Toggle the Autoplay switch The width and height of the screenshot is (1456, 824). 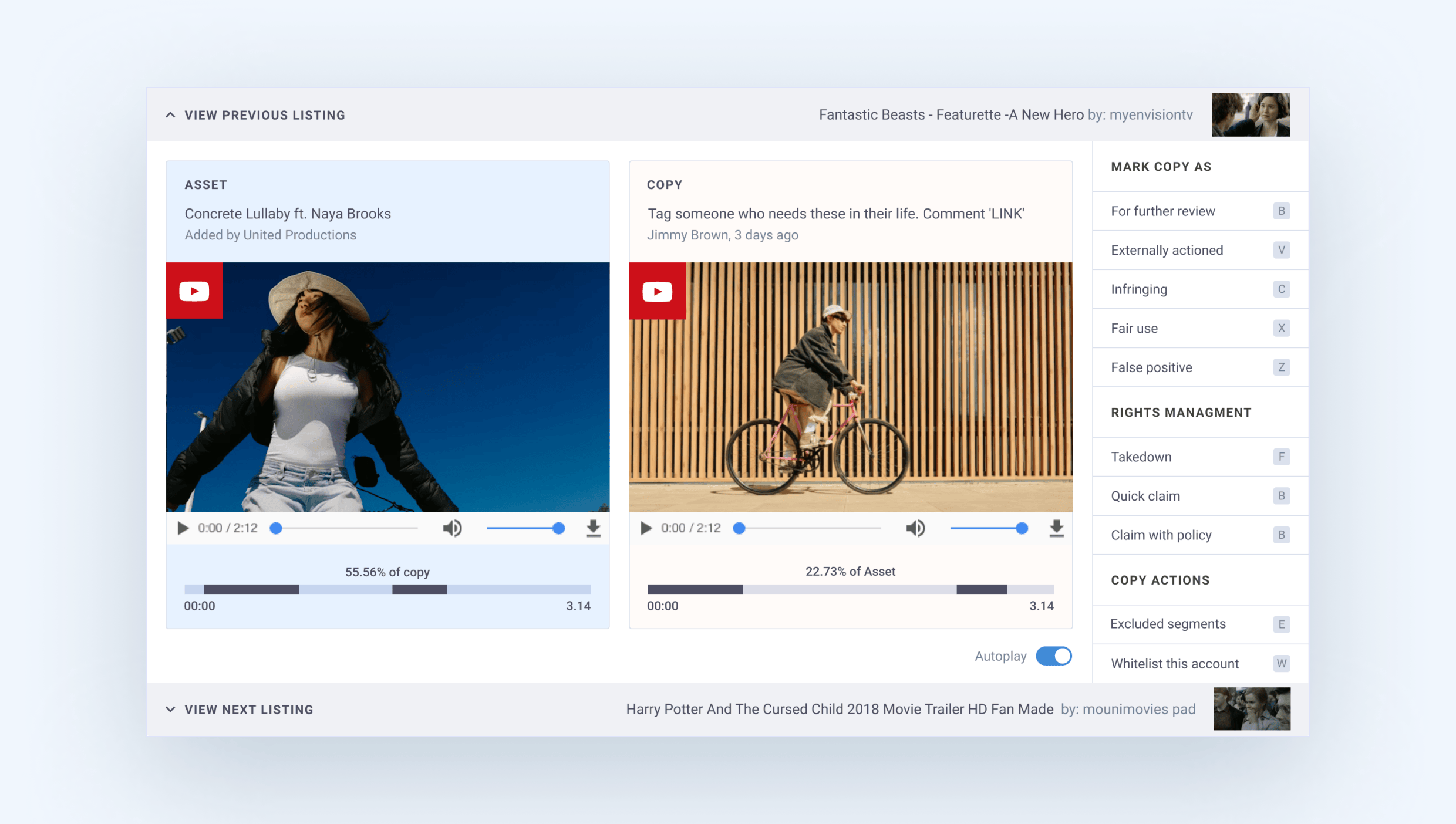point(1054,656)
